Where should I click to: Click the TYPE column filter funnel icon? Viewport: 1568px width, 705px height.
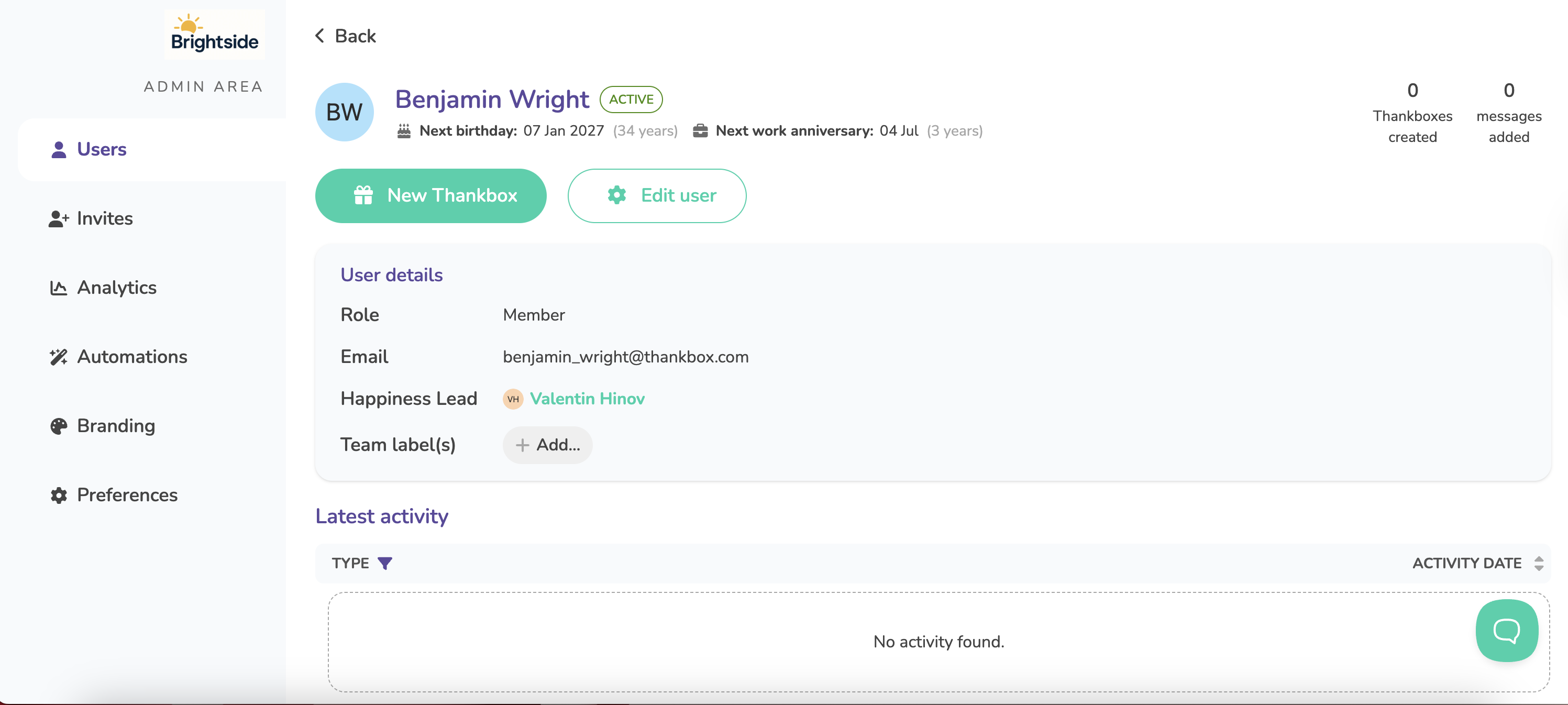tap(385, 563)
